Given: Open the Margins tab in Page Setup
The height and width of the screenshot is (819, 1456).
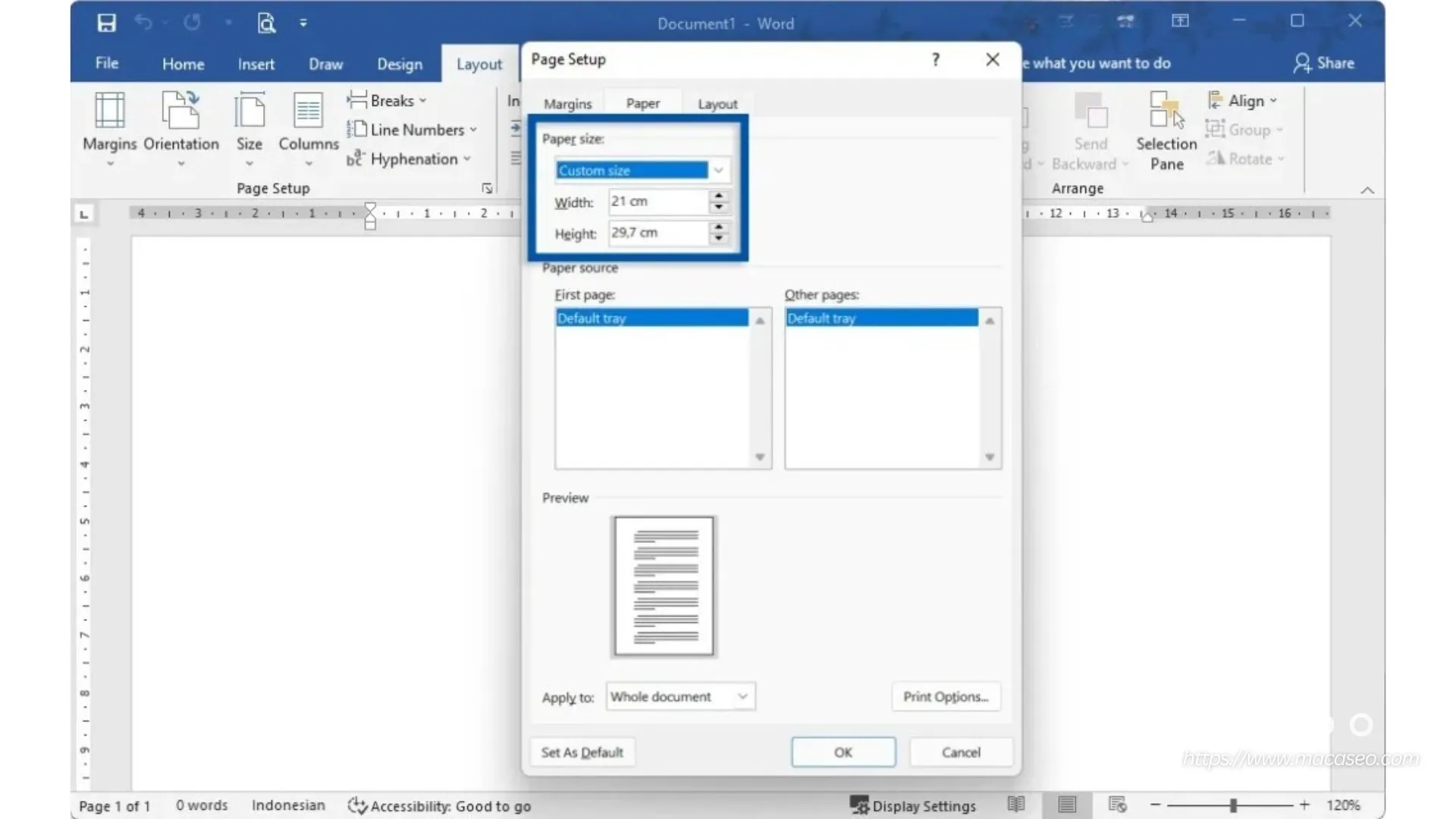Looking at the screenshot, I should coord(567,104).
